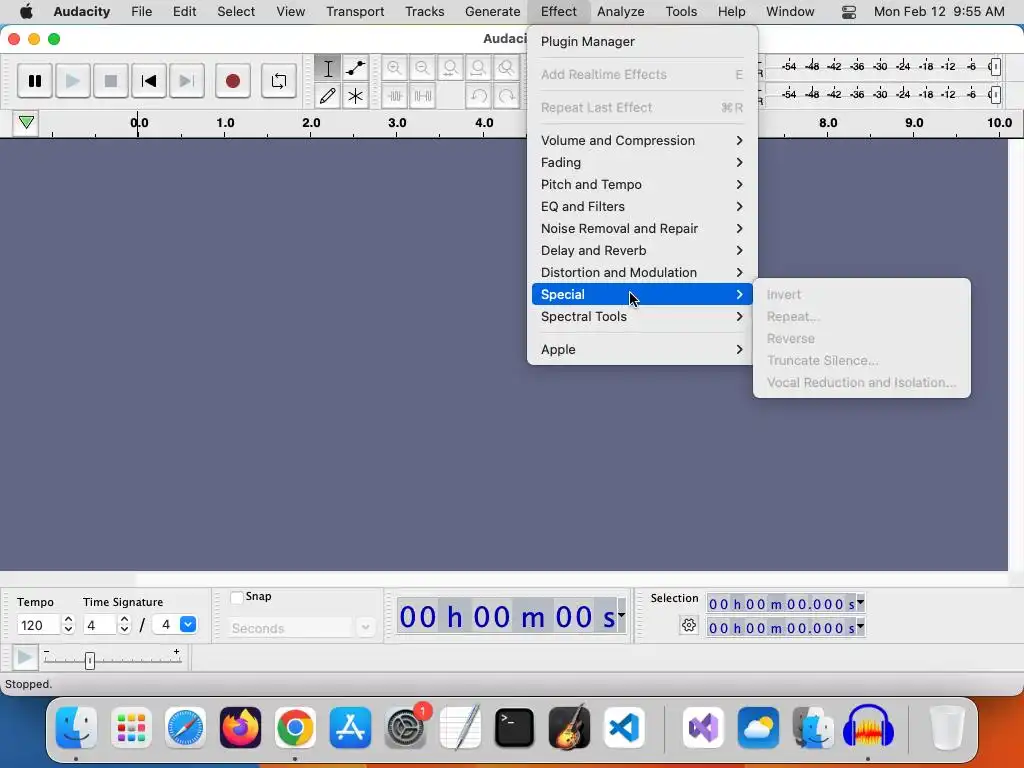Select the Envelope tool
The width and height of the screenshot is (1024, 768).
tap(355, 68)
